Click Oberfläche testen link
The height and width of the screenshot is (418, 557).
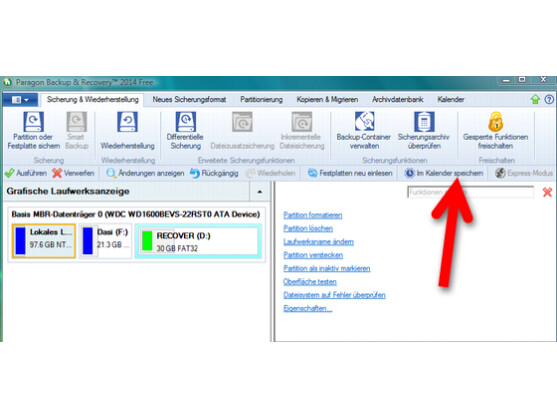coord(310,282)
